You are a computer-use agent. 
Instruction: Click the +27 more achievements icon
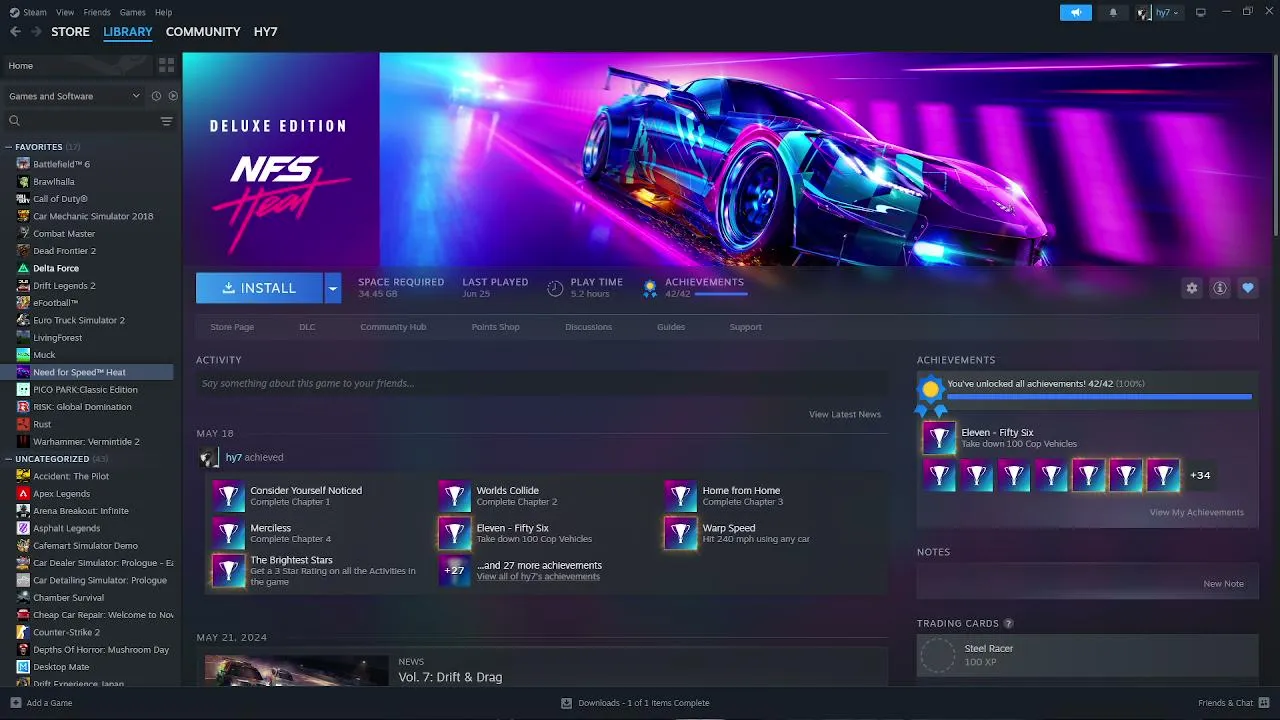(455, 570)
